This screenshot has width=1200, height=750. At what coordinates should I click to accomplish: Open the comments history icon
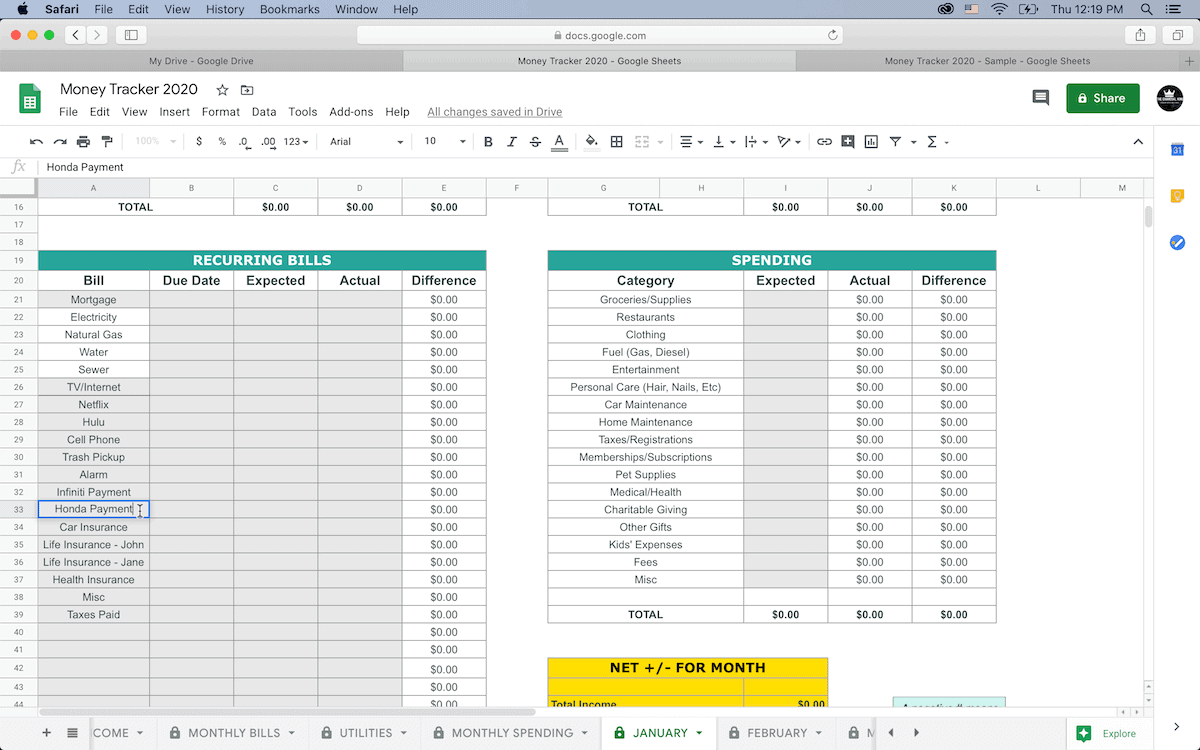[x=1041, y=98]
